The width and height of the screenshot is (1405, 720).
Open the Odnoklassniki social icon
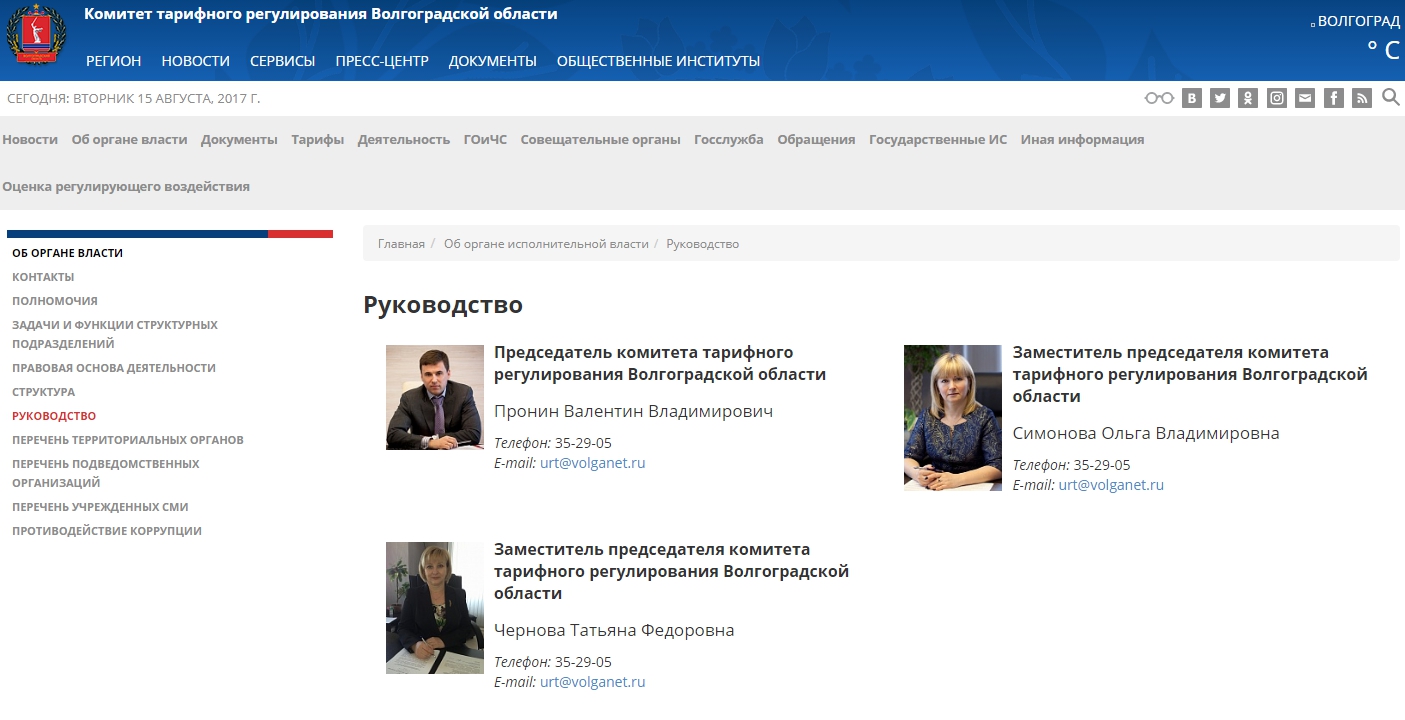point(1248,98)
